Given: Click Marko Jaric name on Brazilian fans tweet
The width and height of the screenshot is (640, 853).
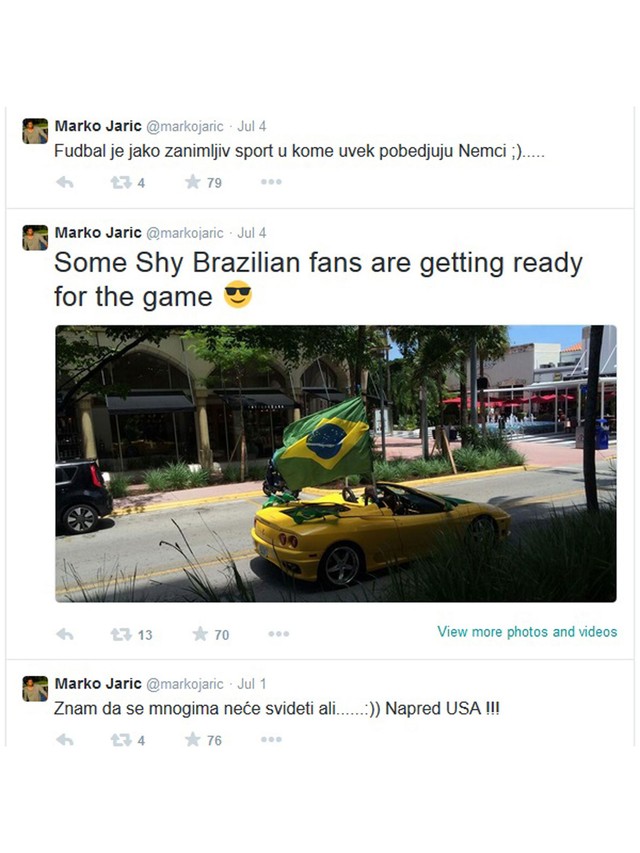Looking at the screenshot, I should pyautogui.click(x=98, y=232).
